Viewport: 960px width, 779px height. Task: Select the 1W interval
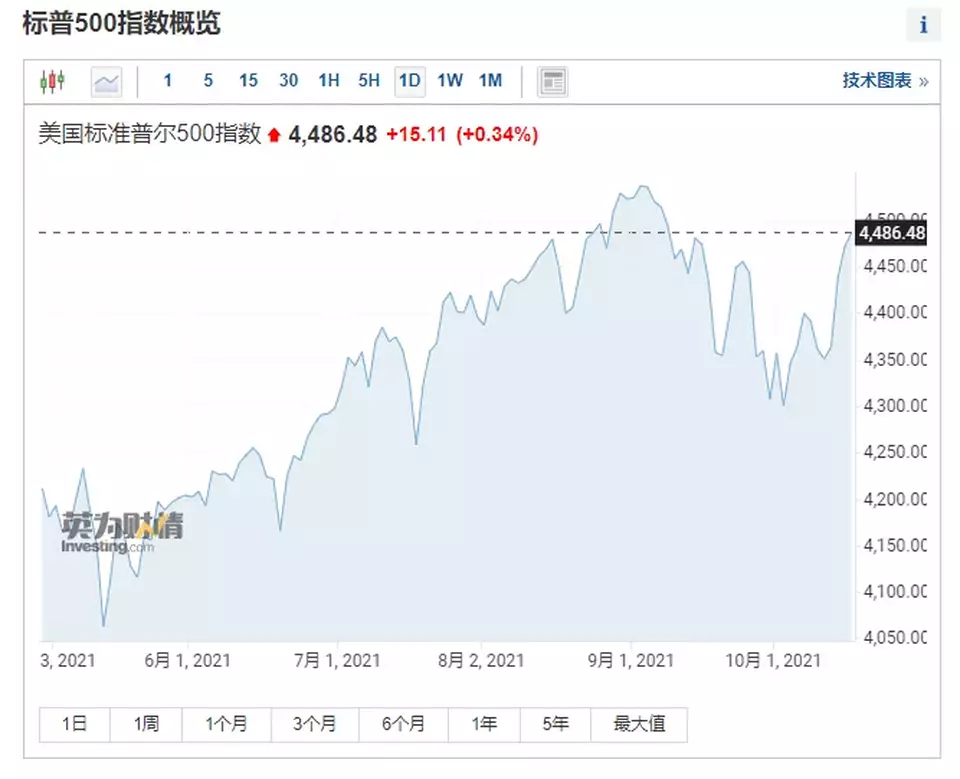450,80
